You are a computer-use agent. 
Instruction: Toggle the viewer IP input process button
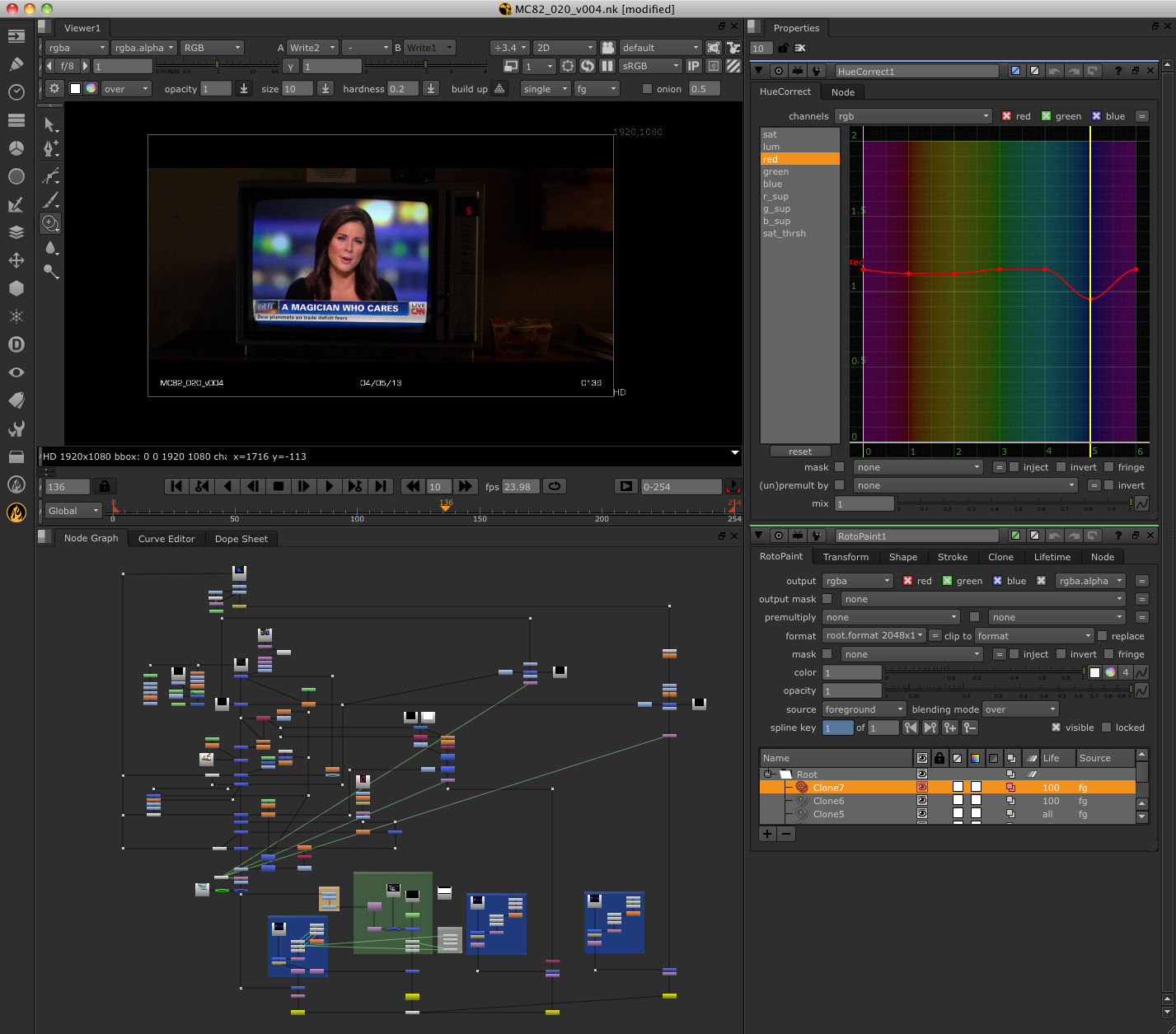(x=693, y=66)
